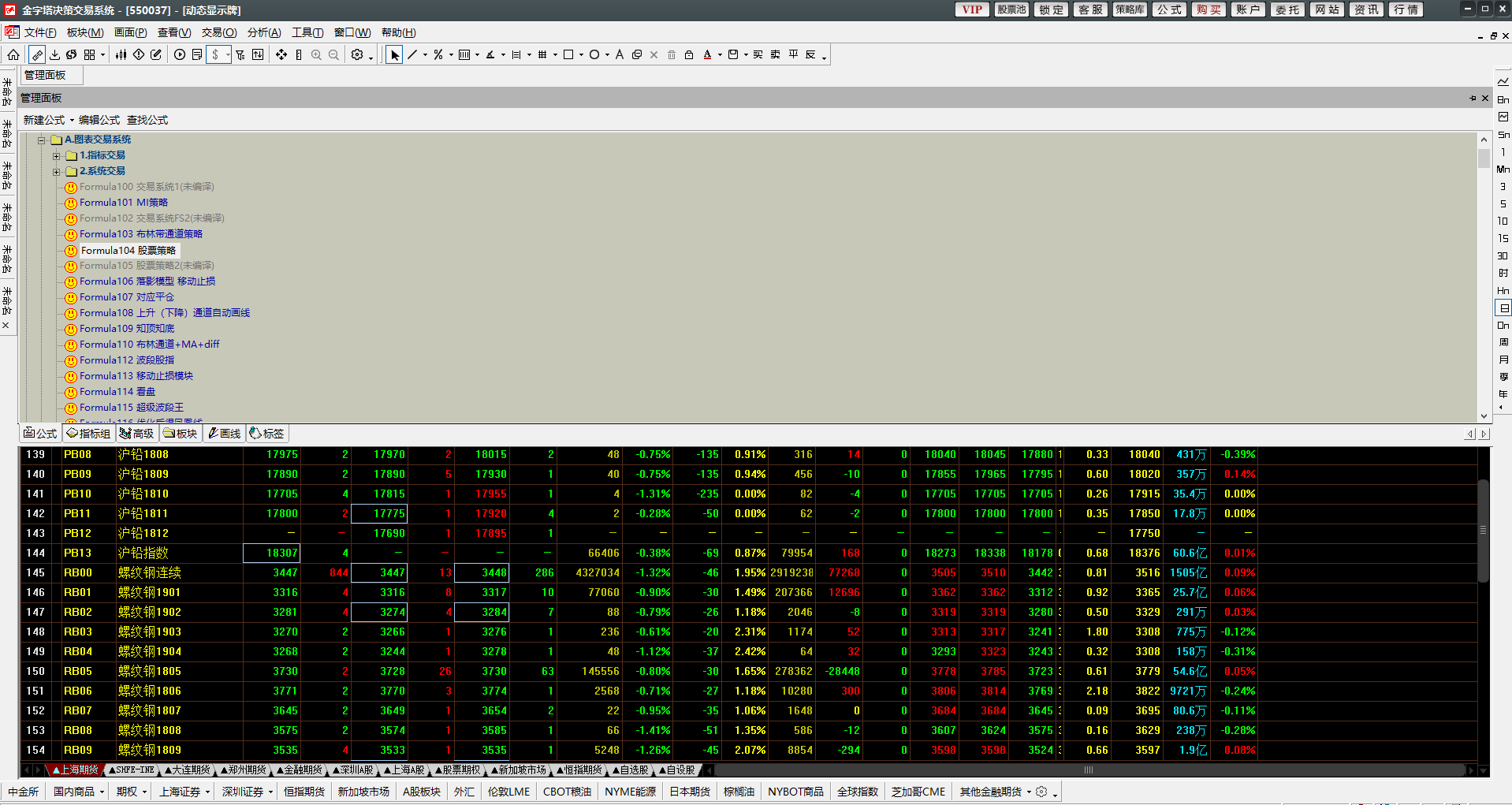Screen dimensions: 1512x805
Task: Click the Home icon in the toolbar
Action: tap(13, 54)
